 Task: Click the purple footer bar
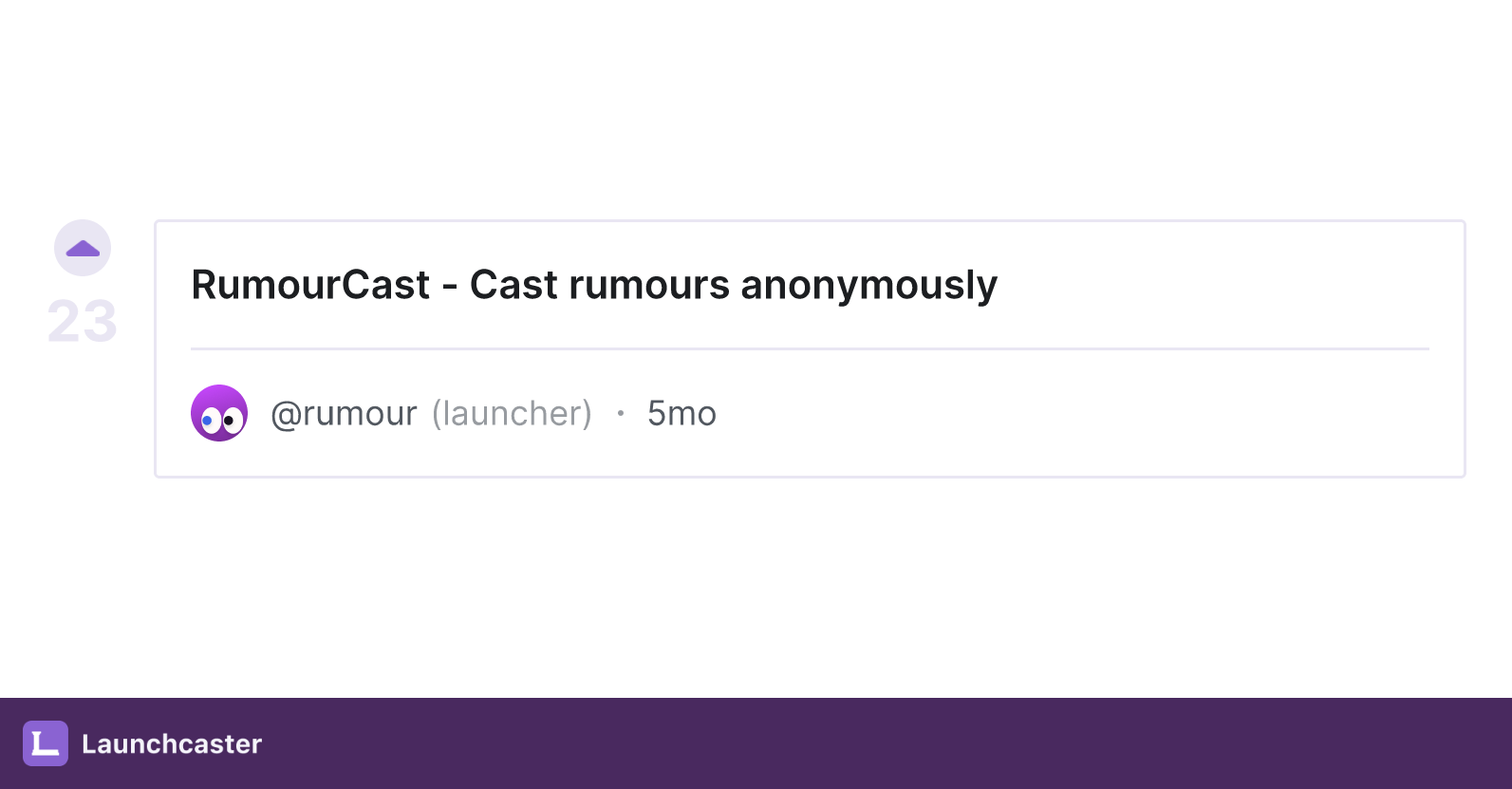coord(756,743)
